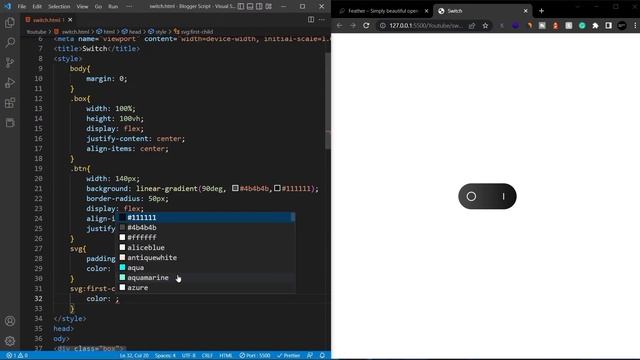Viewport: 640px width, 360px height.
Task: Toggle primary side bar layout icon
Action: [241, 6]
